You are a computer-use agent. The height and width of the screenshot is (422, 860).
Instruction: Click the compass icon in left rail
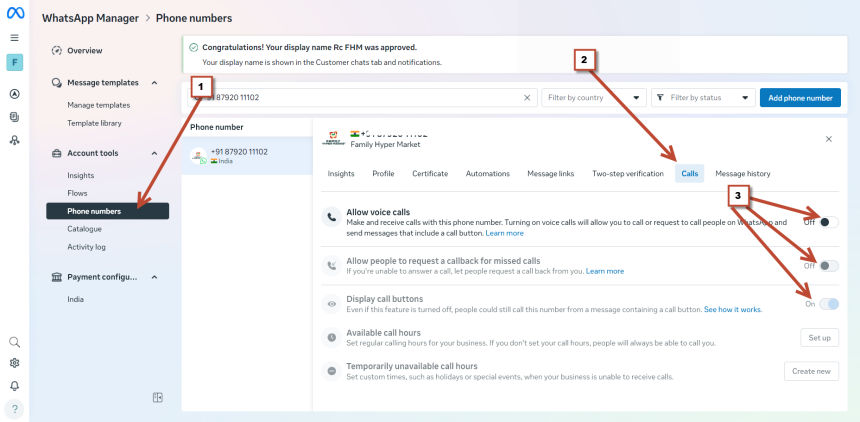(x=15, y=94)
